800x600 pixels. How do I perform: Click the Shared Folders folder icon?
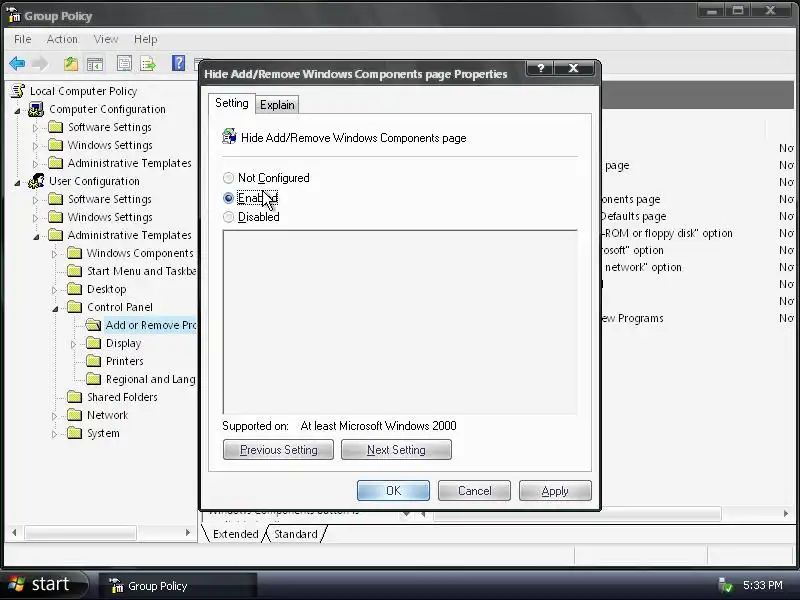(74, 397)
